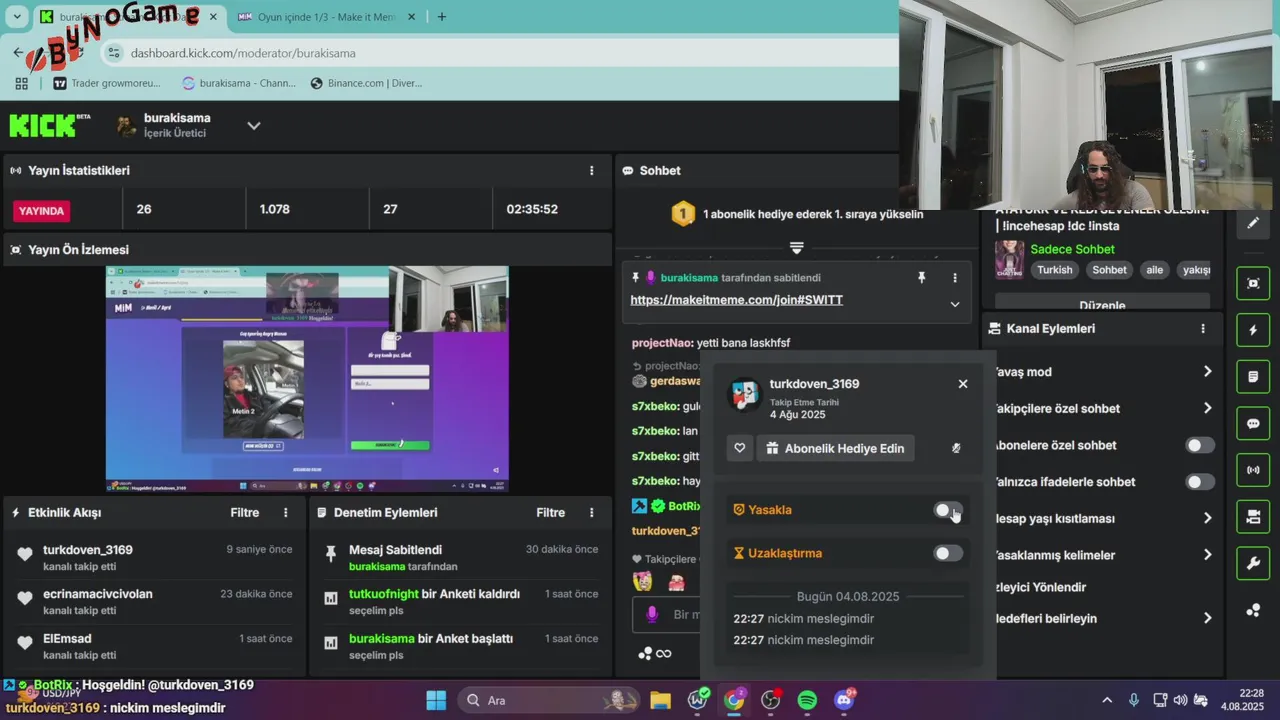Click Sadece Sohbet category link
The image size is (1280, 720).
[1072, 250]
